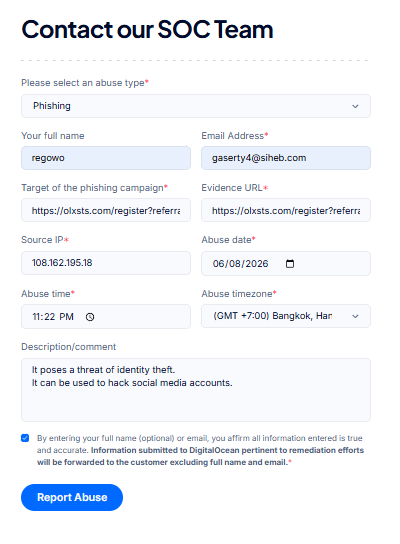
Task: Open the calendar picker icon for Abuse date
Action: 290,264
